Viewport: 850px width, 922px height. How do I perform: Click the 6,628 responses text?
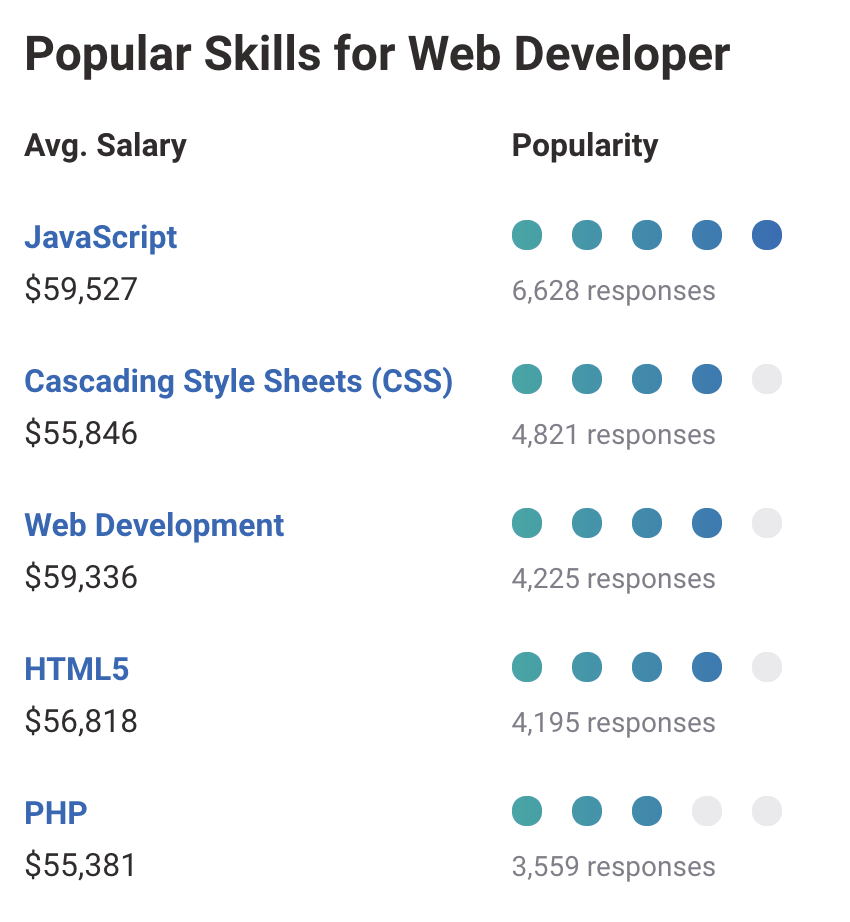coord(613,291)
